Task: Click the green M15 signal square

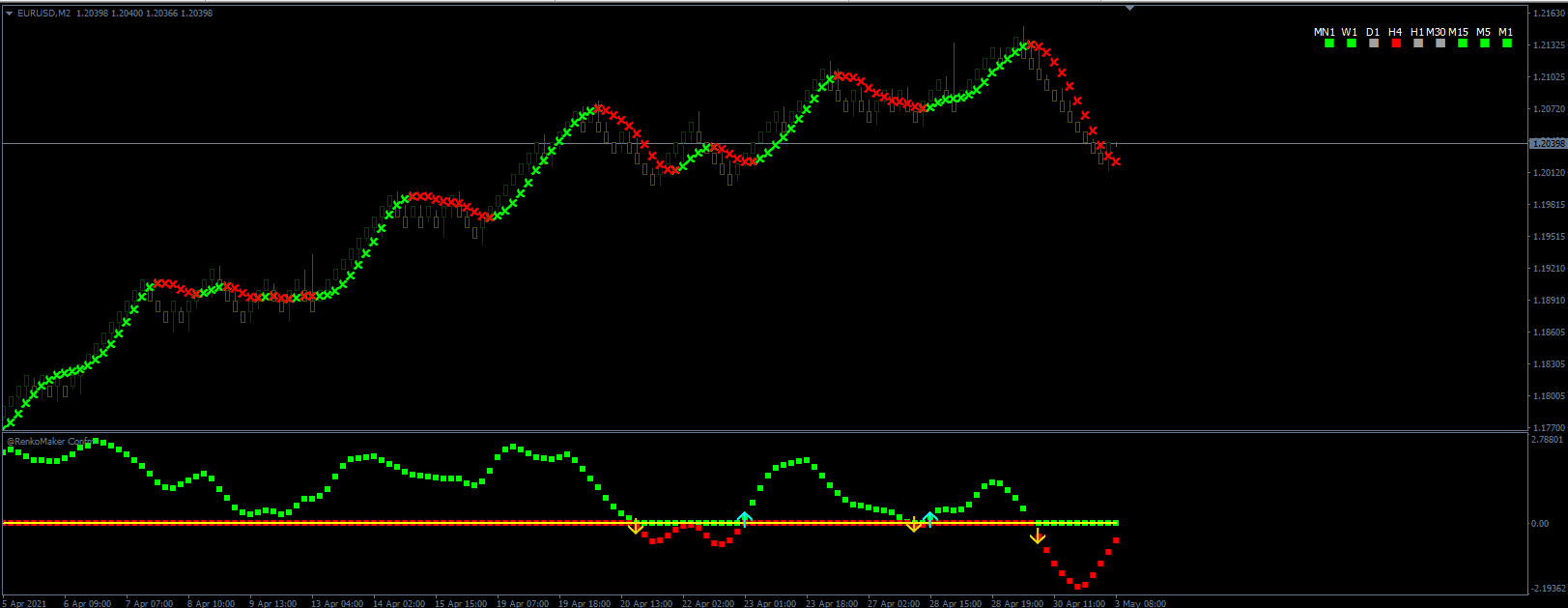Action: tap(1463, 43)
